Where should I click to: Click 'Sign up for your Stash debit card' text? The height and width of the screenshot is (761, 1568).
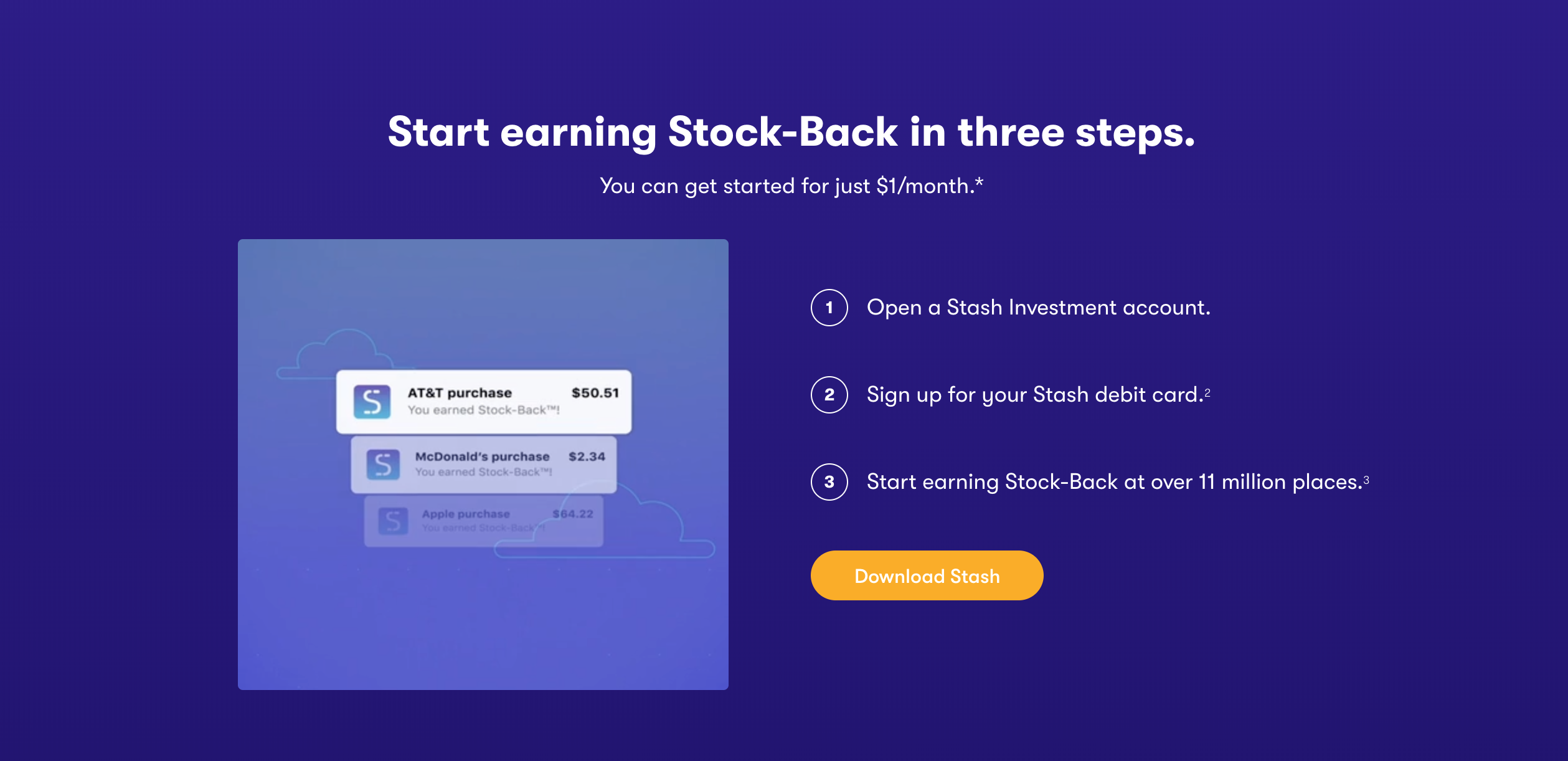(x=1035, y=395)
